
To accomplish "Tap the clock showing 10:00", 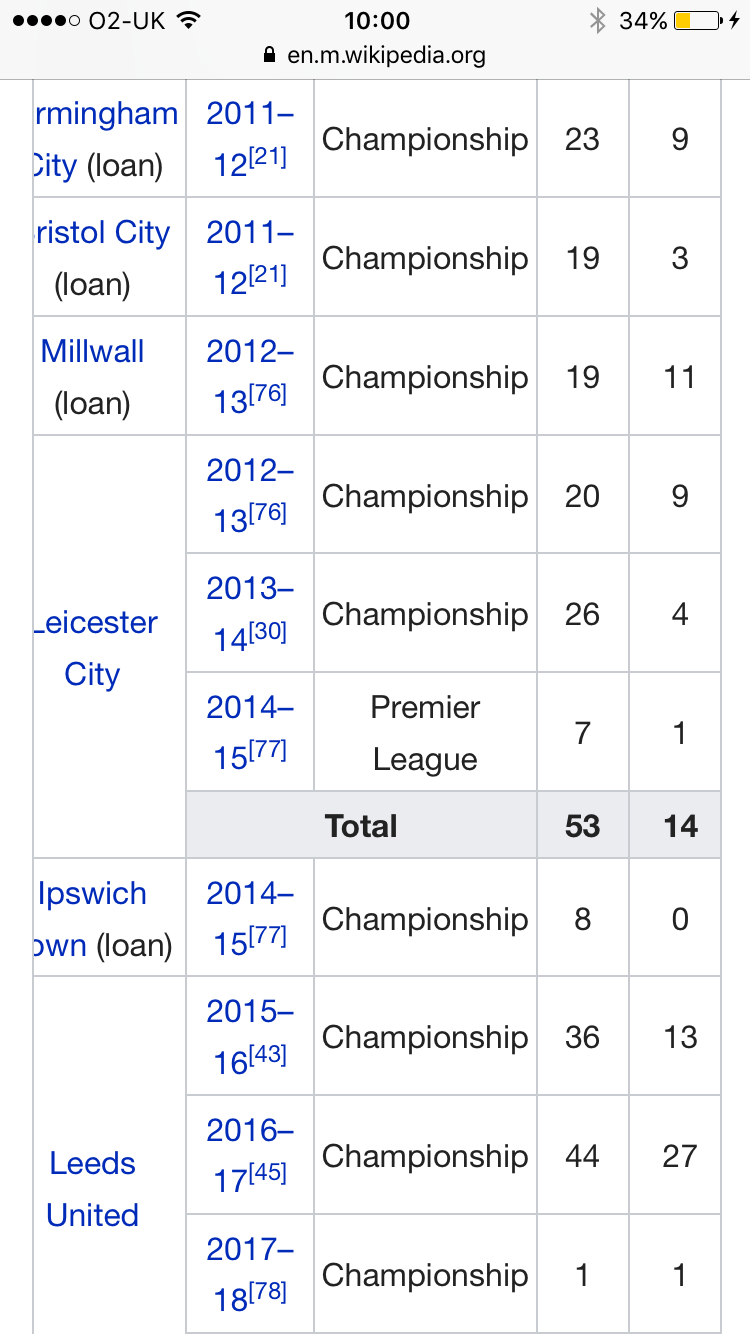I will 376,20.
